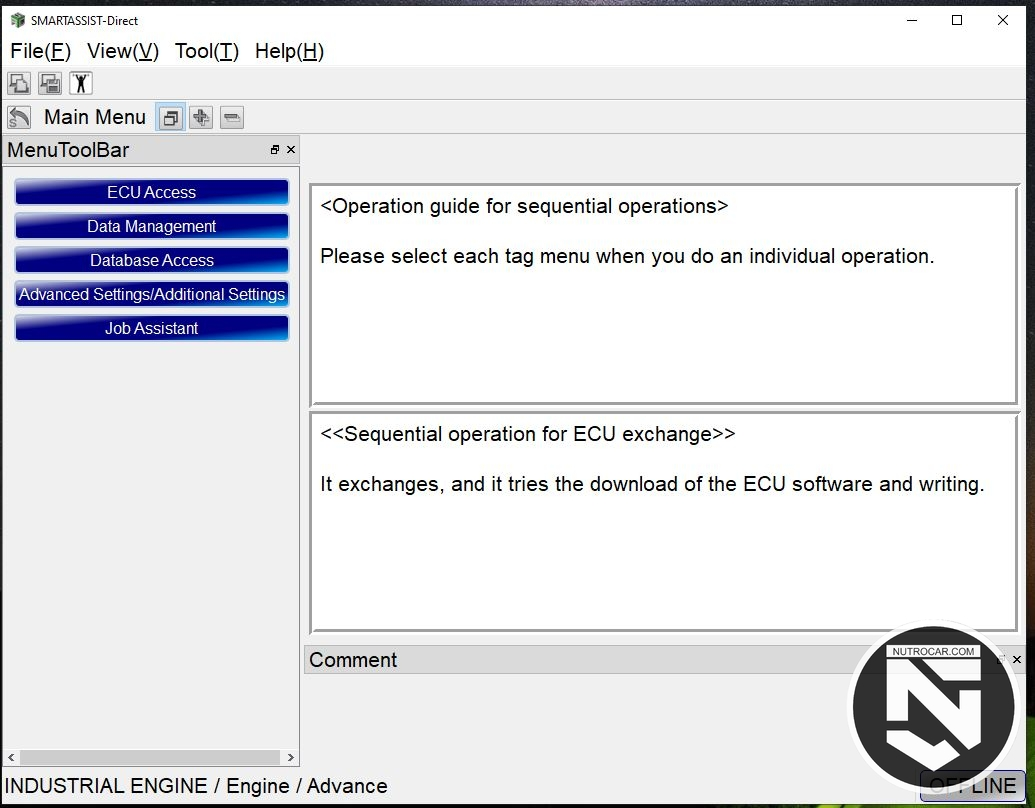Open the File menu
1035x808 pixels.
(40, 51)
